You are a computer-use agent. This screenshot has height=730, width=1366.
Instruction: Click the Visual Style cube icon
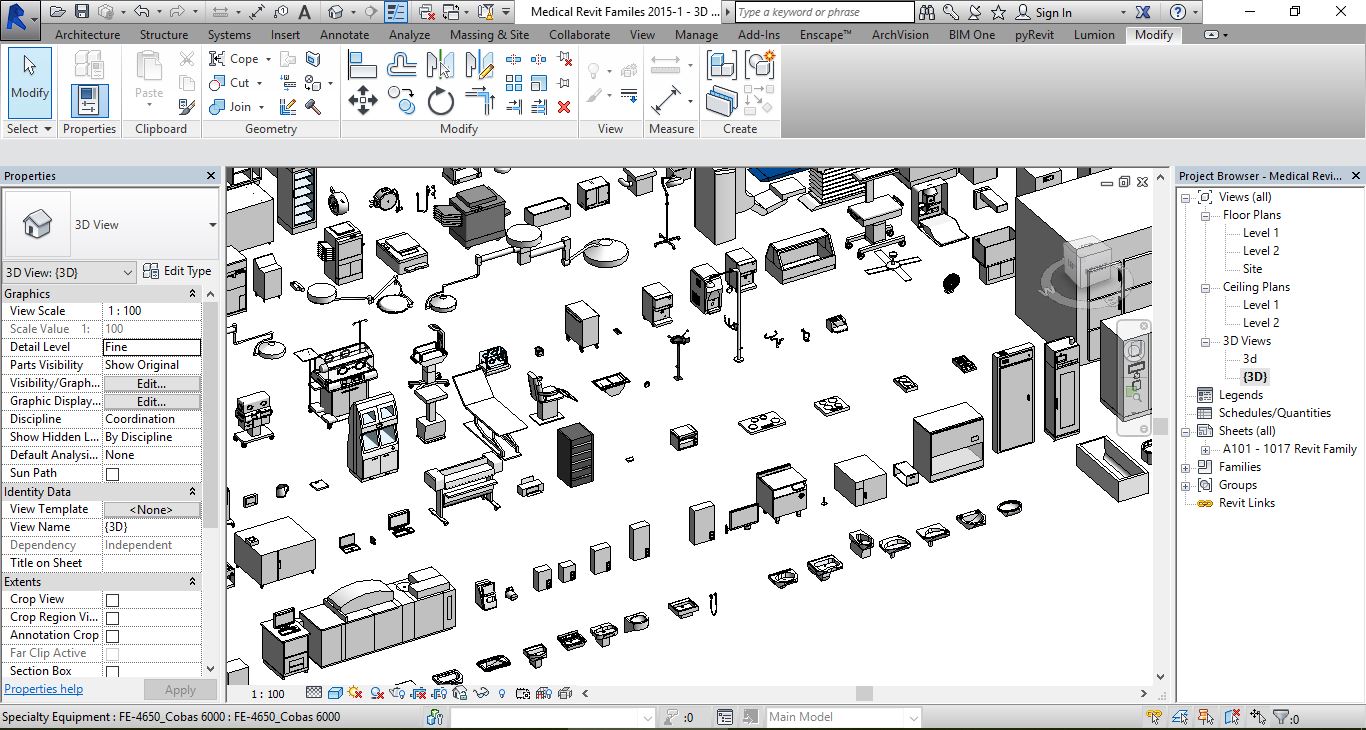(335, 693)
